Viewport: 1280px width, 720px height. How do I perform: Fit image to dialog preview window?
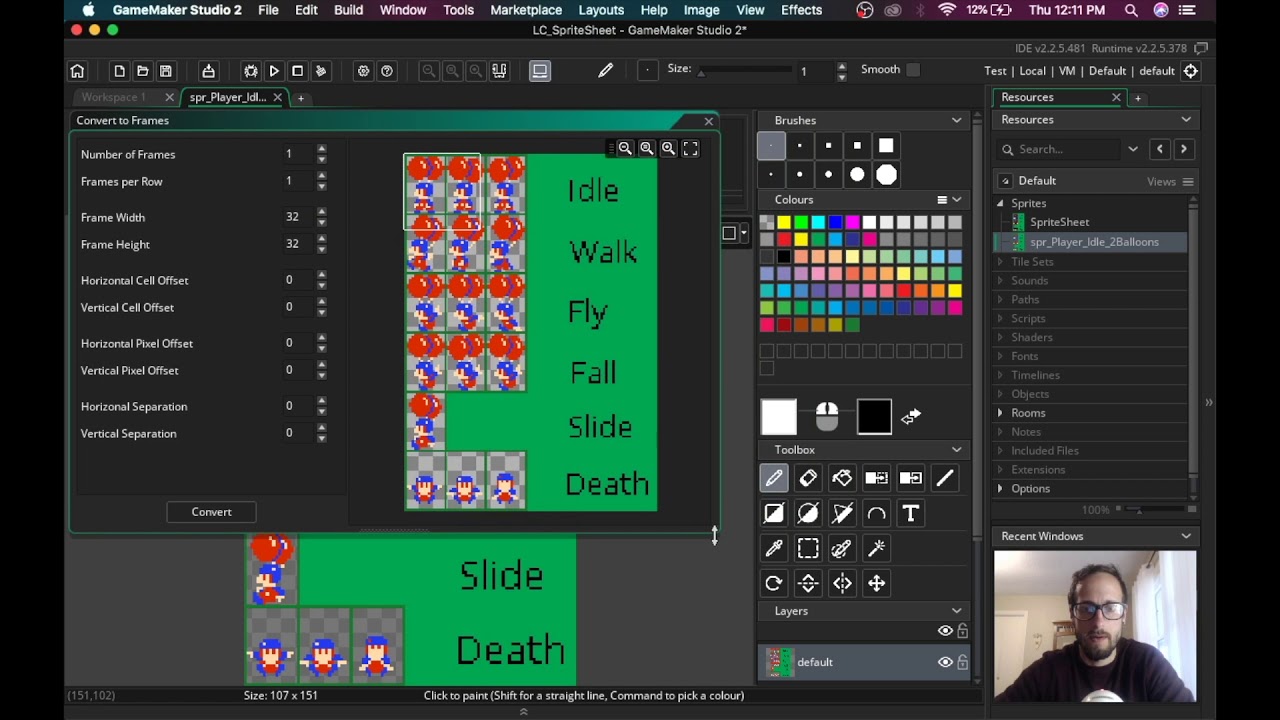690,148
